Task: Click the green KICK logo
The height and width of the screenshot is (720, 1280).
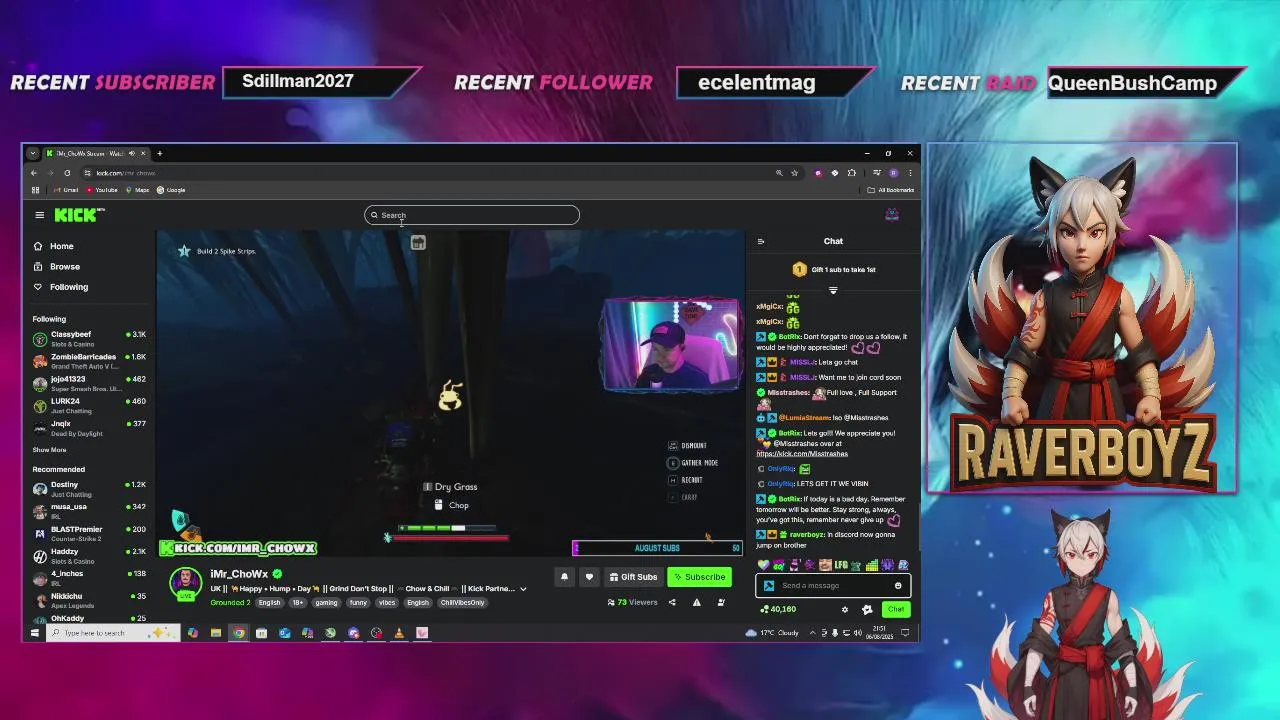Action: tap(78, 215)
